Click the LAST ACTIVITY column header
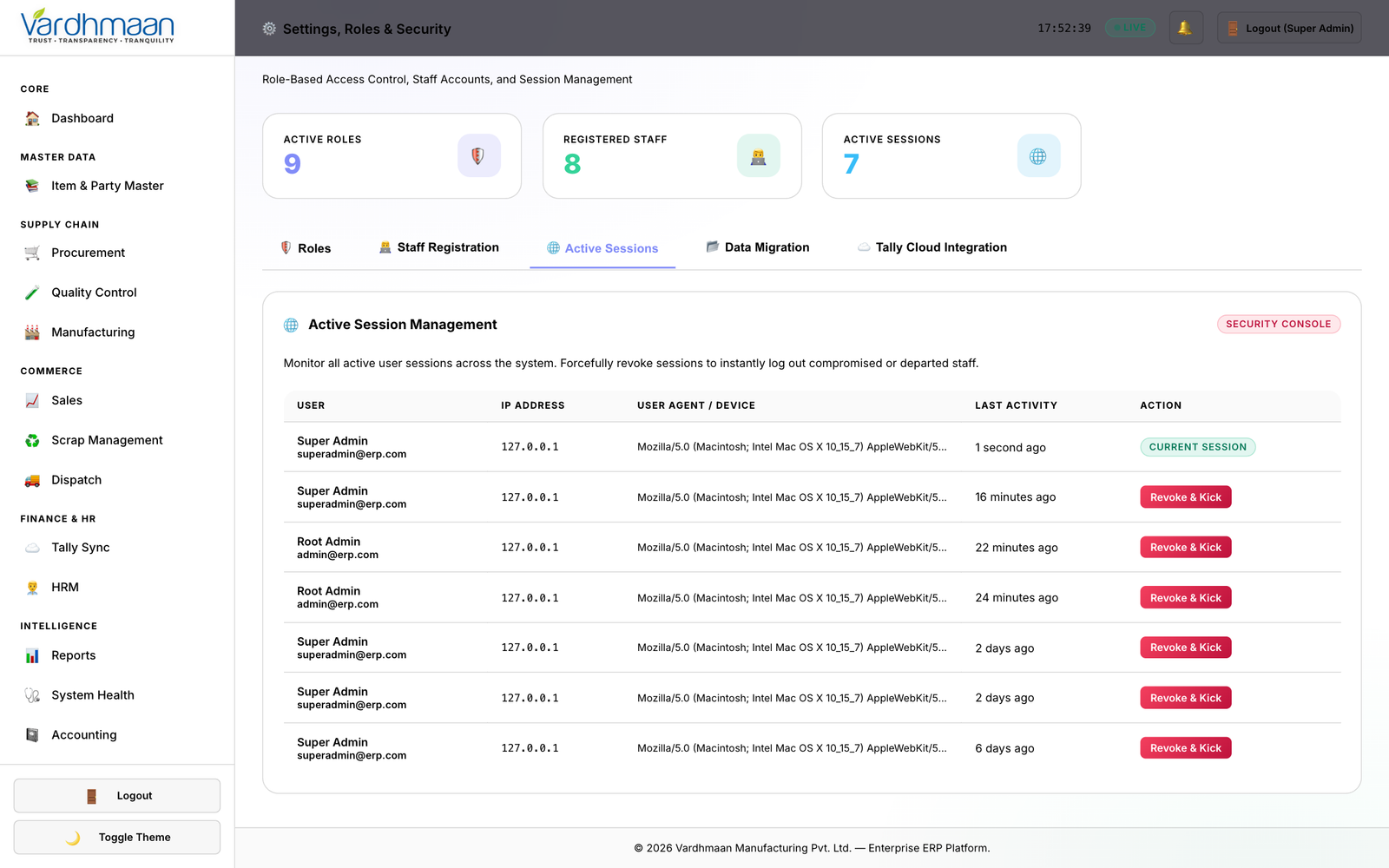Viewport: 1389px width, 868px height. [1016, 405]
